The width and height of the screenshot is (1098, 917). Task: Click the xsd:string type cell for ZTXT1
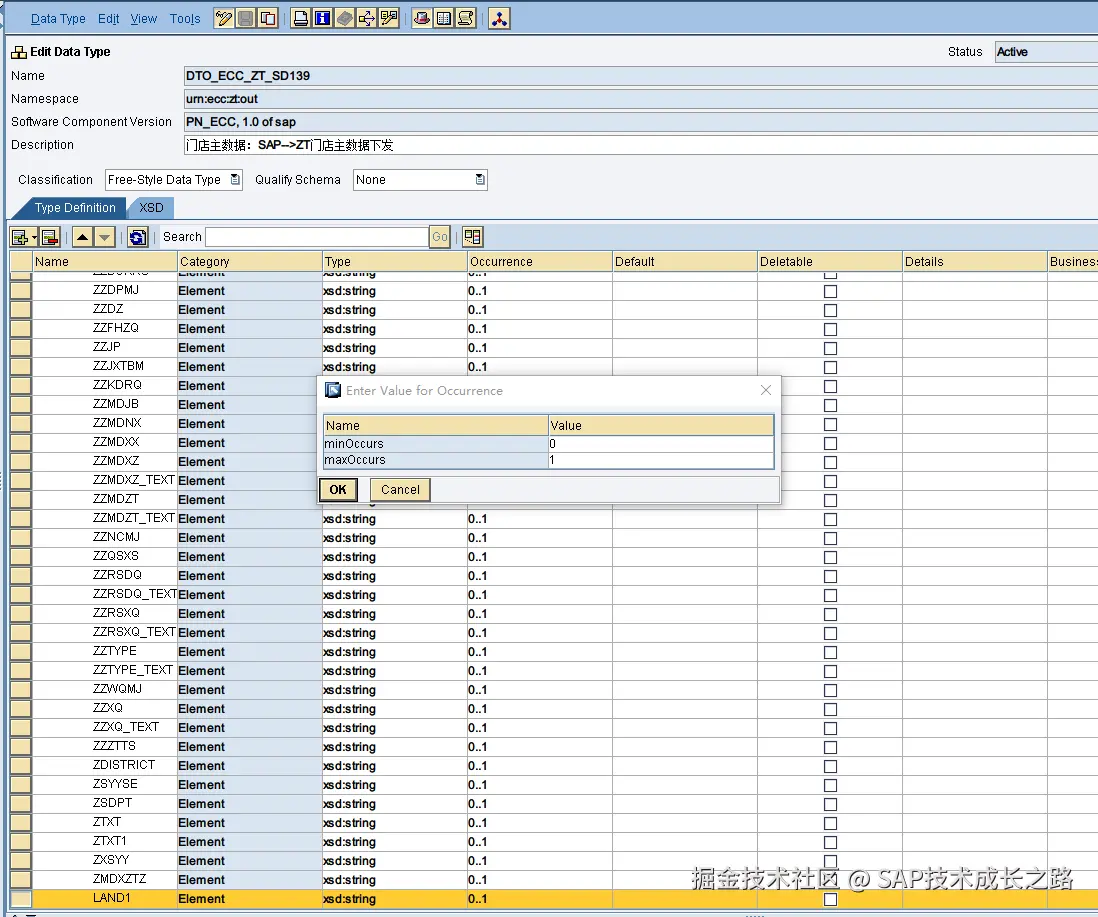[x=395, y=841]
